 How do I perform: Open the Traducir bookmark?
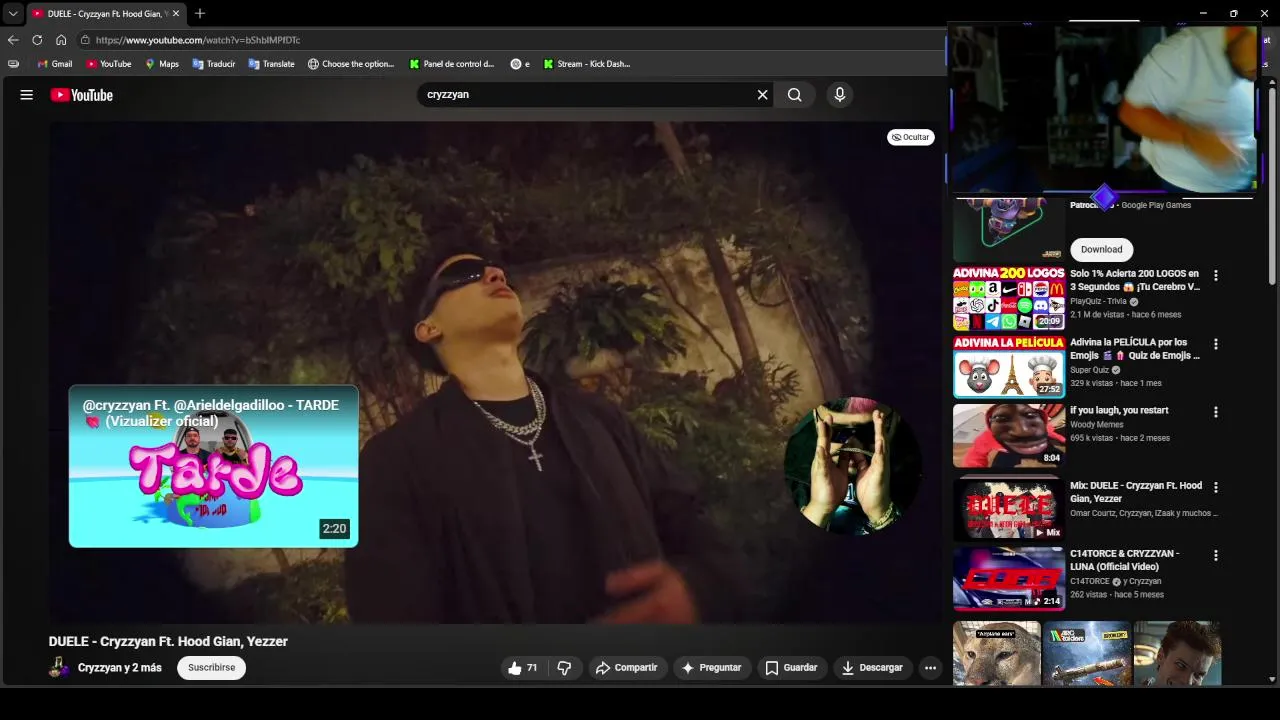213,64
